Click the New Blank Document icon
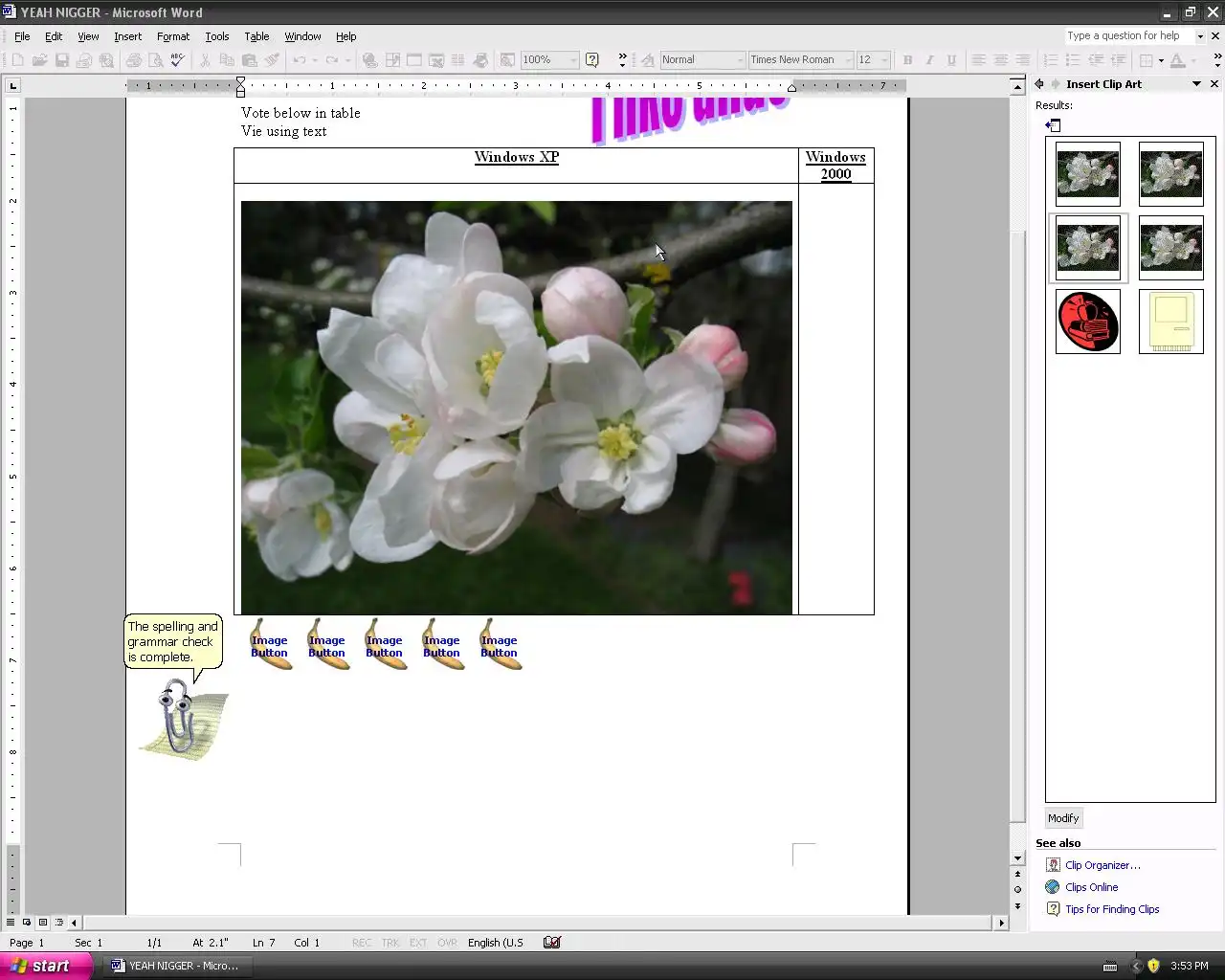The width and height of the screenshot is (1225, 980). tap(18, 59)
